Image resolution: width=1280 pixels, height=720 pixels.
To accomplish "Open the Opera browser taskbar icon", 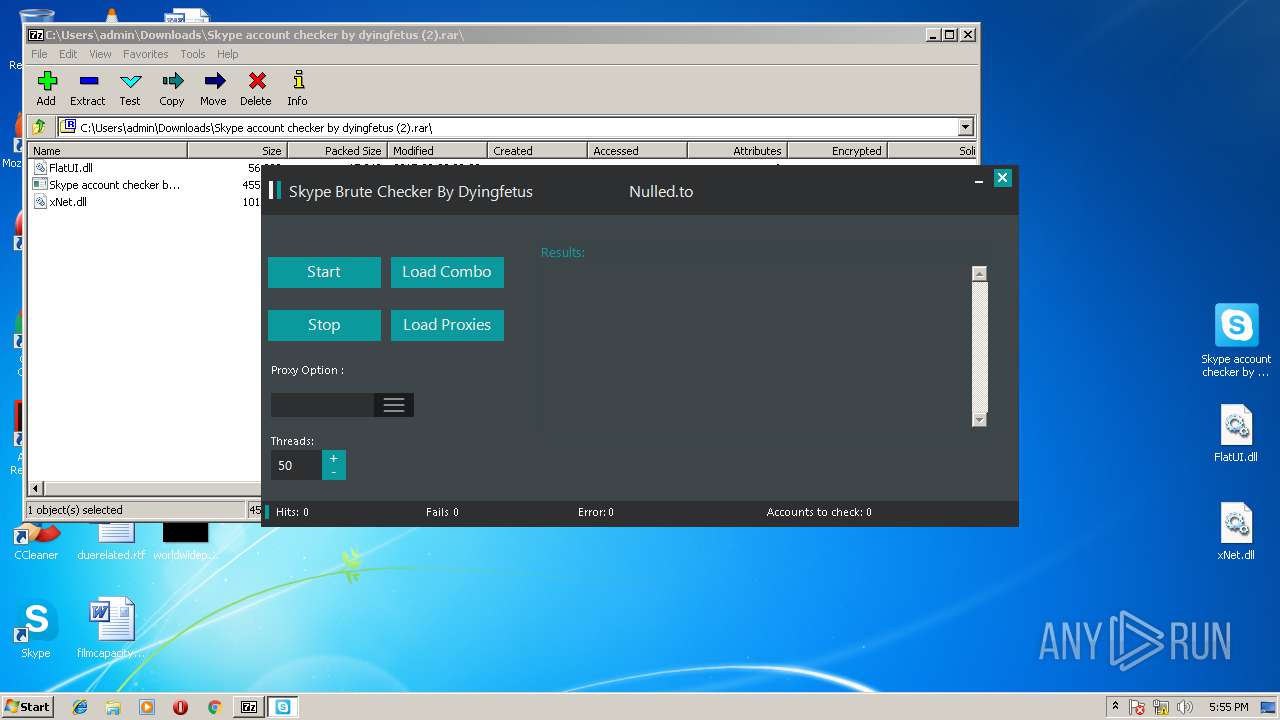I will [181, 707].
